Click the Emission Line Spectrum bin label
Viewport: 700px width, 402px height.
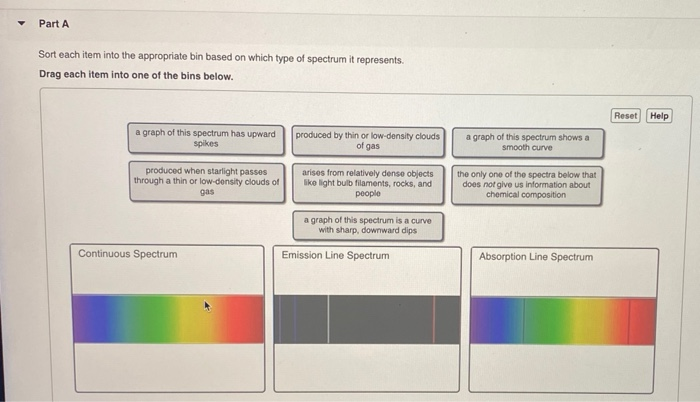(x=335, y=255)
